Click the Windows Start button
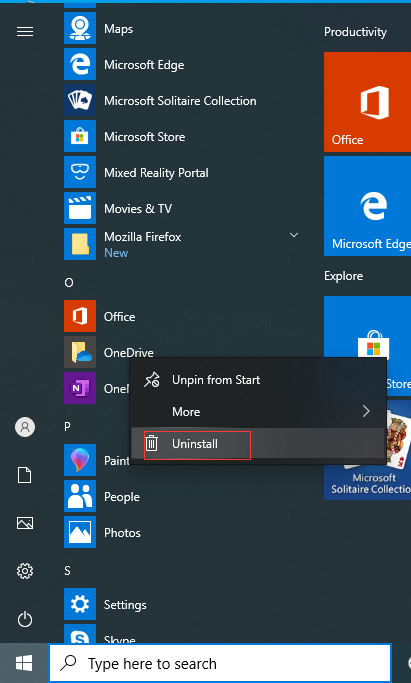411x683 pixels. click(24, 663)
